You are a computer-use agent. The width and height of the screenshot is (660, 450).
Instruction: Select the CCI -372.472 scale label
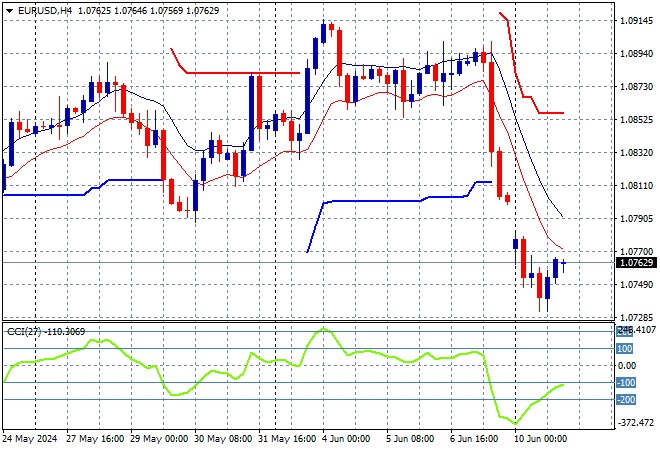636,423
